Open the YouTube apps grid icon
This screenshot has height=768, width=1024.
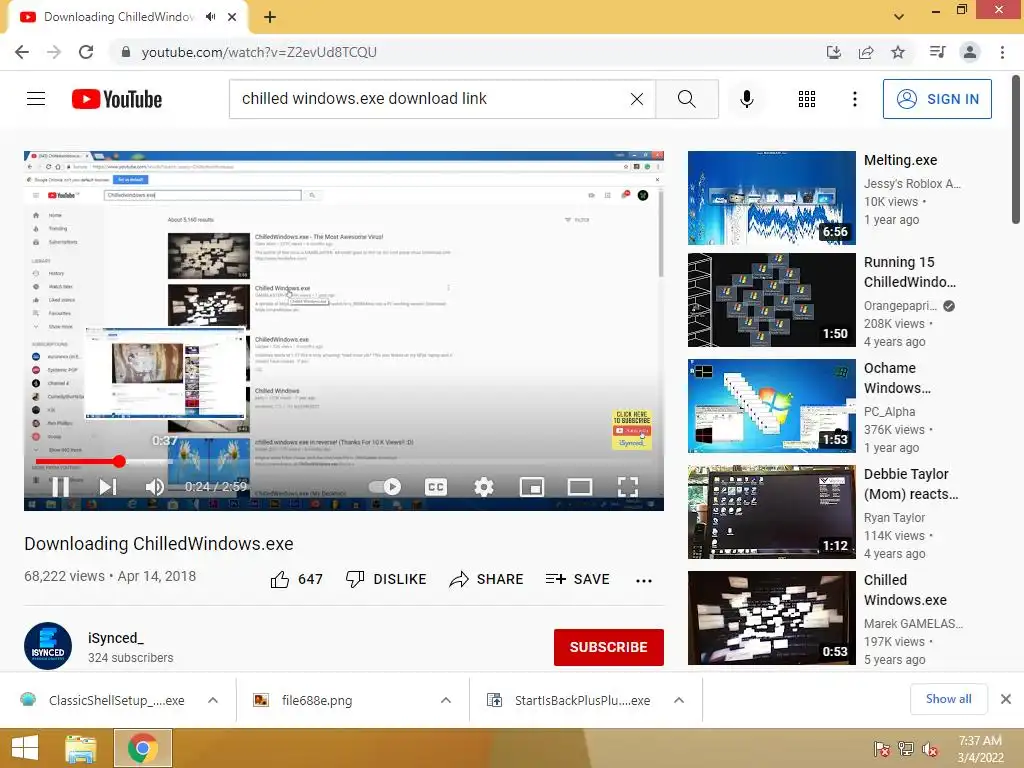807,99
